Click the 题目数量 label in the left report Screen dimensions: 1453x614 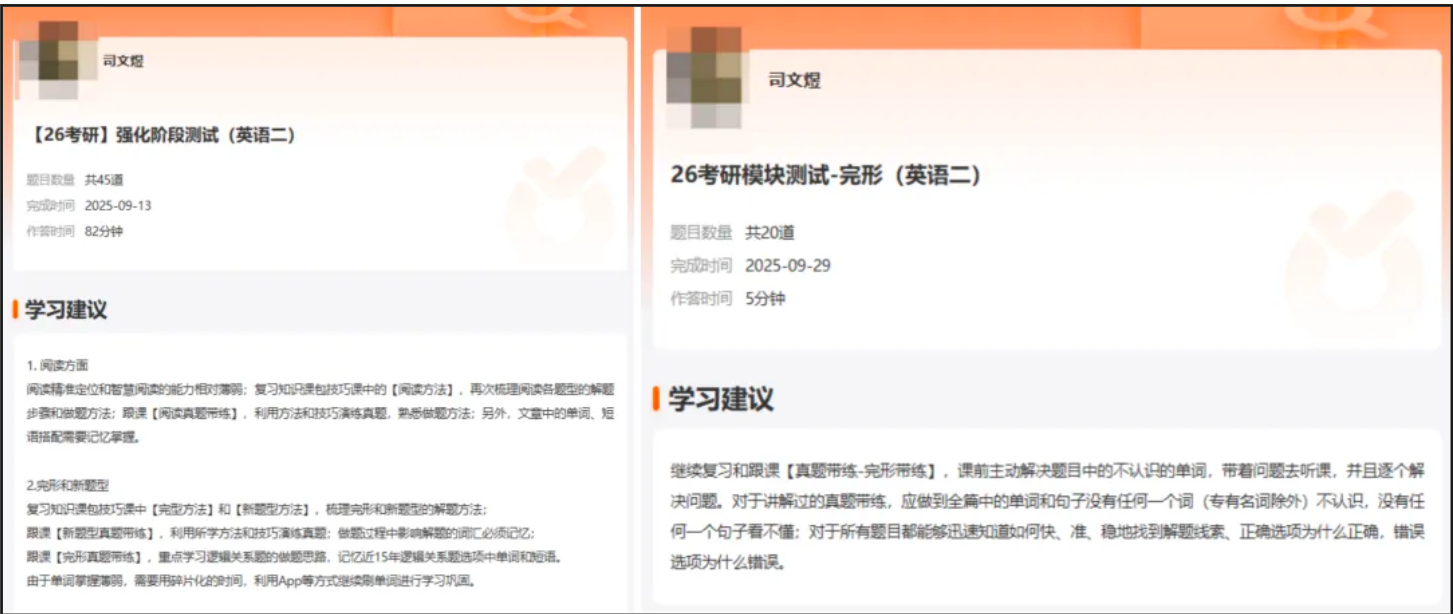[50, 180]
